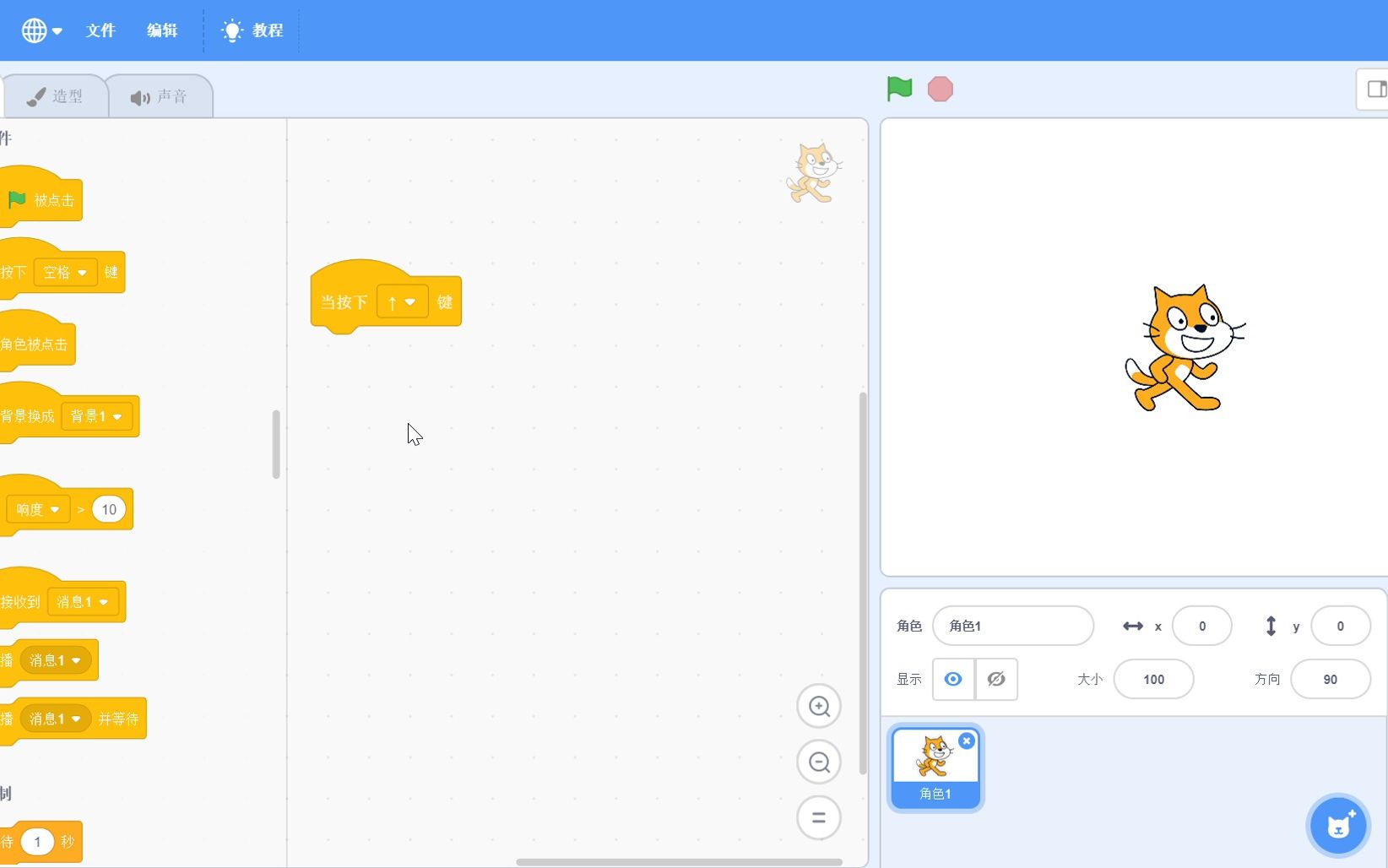Click the value 1 in the wait seconds block
This screenshot has width=1388, height=868.
[x=37, y=842]
